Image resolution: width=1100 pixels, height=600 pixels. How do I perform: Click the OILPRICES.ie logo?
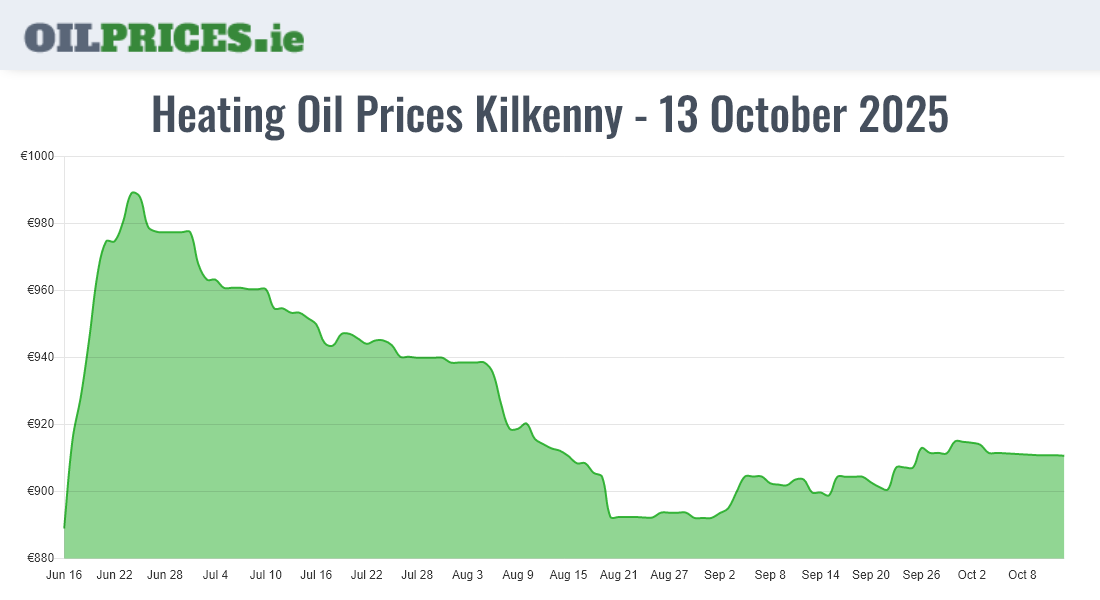point(164,36)
